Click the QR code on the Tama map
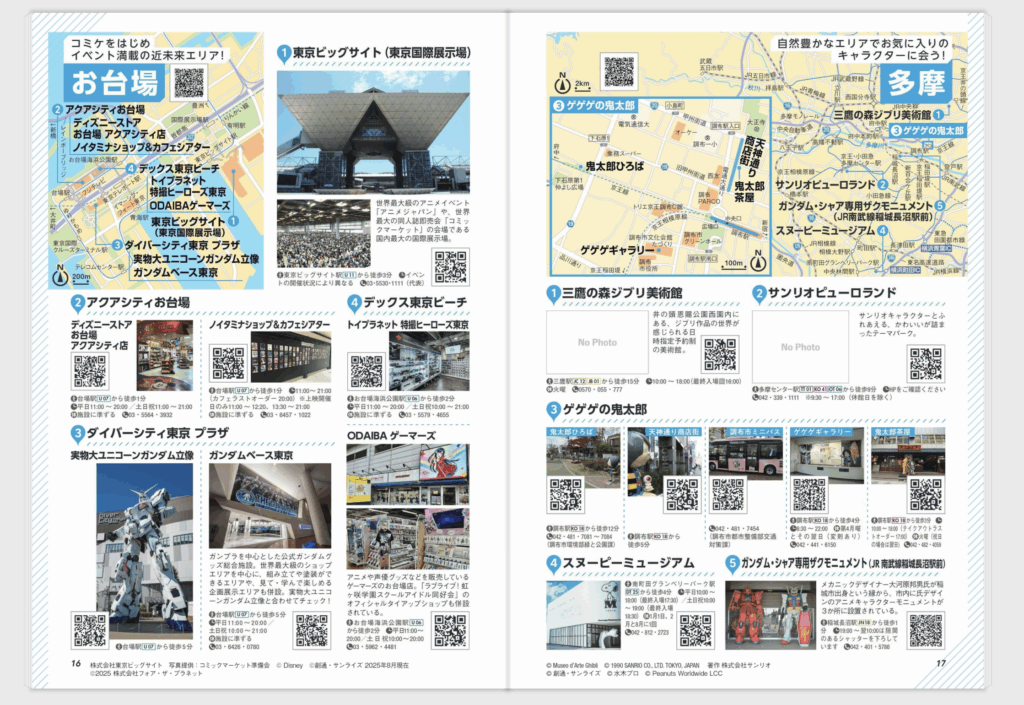Viewport: 1024px width, 705px height. click(618, 70)
